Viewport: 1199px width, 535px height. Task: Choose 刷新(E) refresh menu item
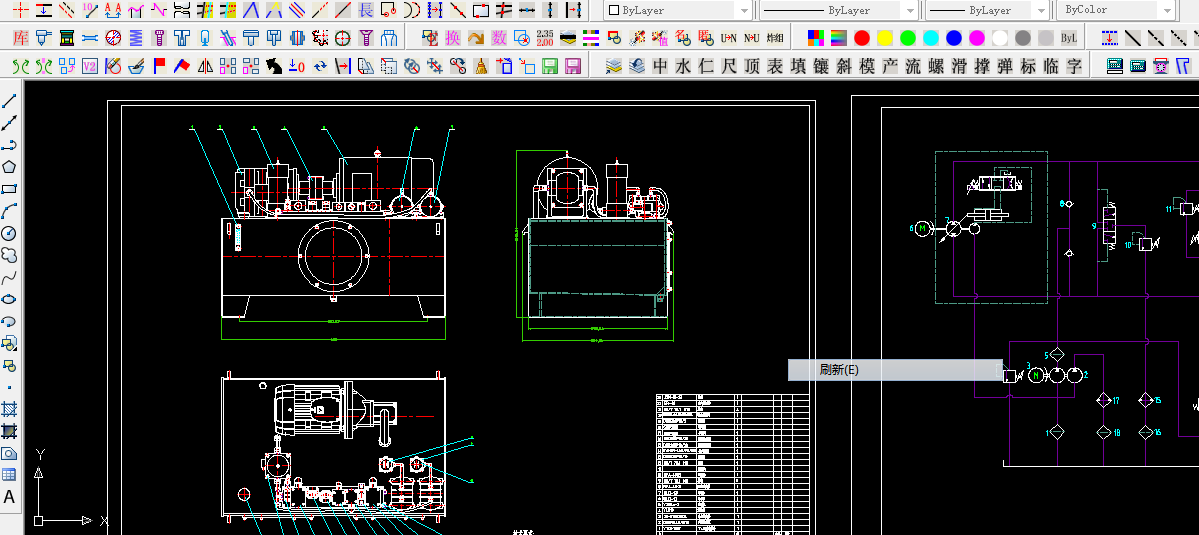pyautogui.click(x=895, y=370)
